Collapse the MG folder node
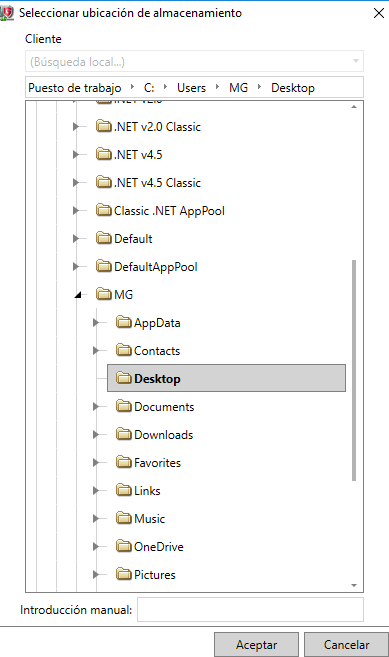389x657 pixels. 78,295
